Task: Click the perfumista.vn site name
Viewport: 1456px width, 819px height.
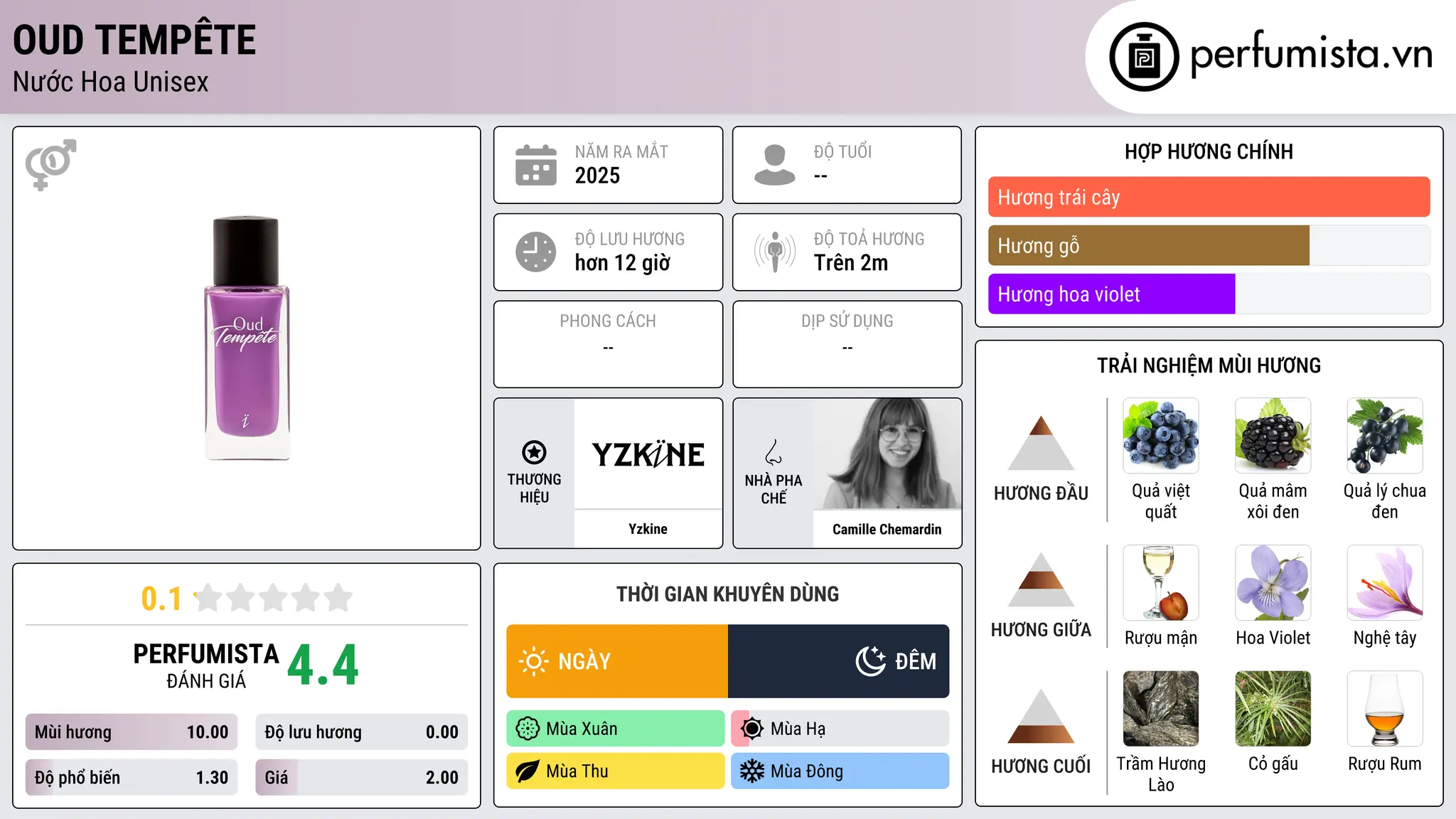Action: (1311, 54)
